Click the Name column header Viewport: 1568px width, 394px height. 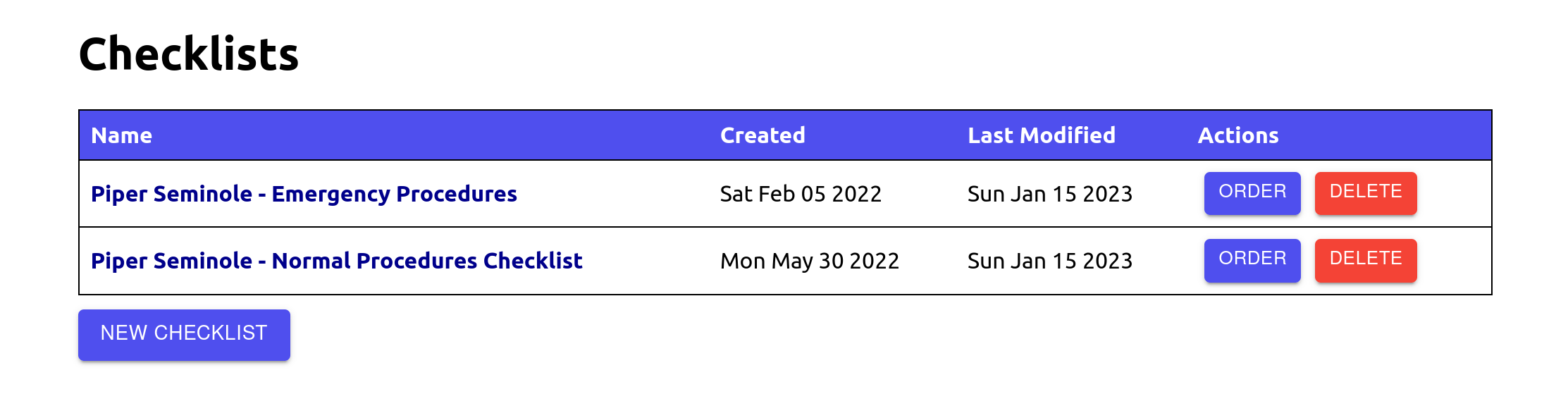[x=121, y=135]
